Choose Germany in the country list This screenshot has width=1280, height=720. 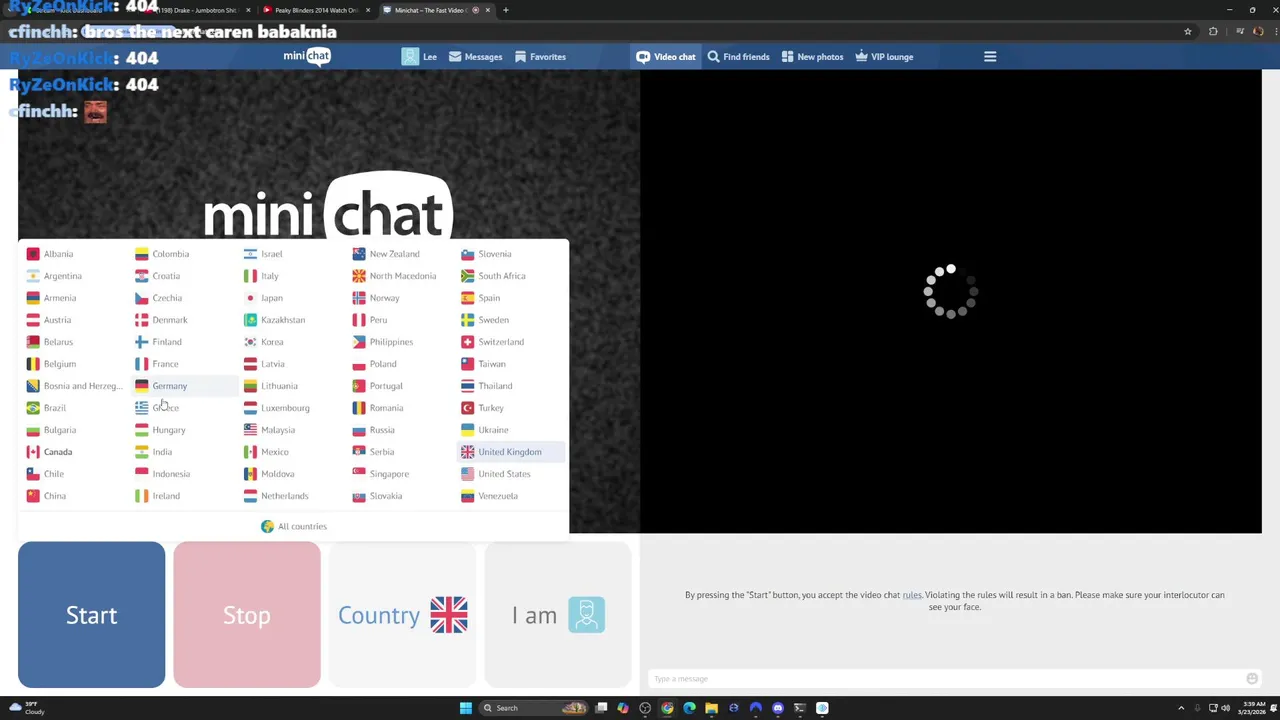click(x=185, y=386)
